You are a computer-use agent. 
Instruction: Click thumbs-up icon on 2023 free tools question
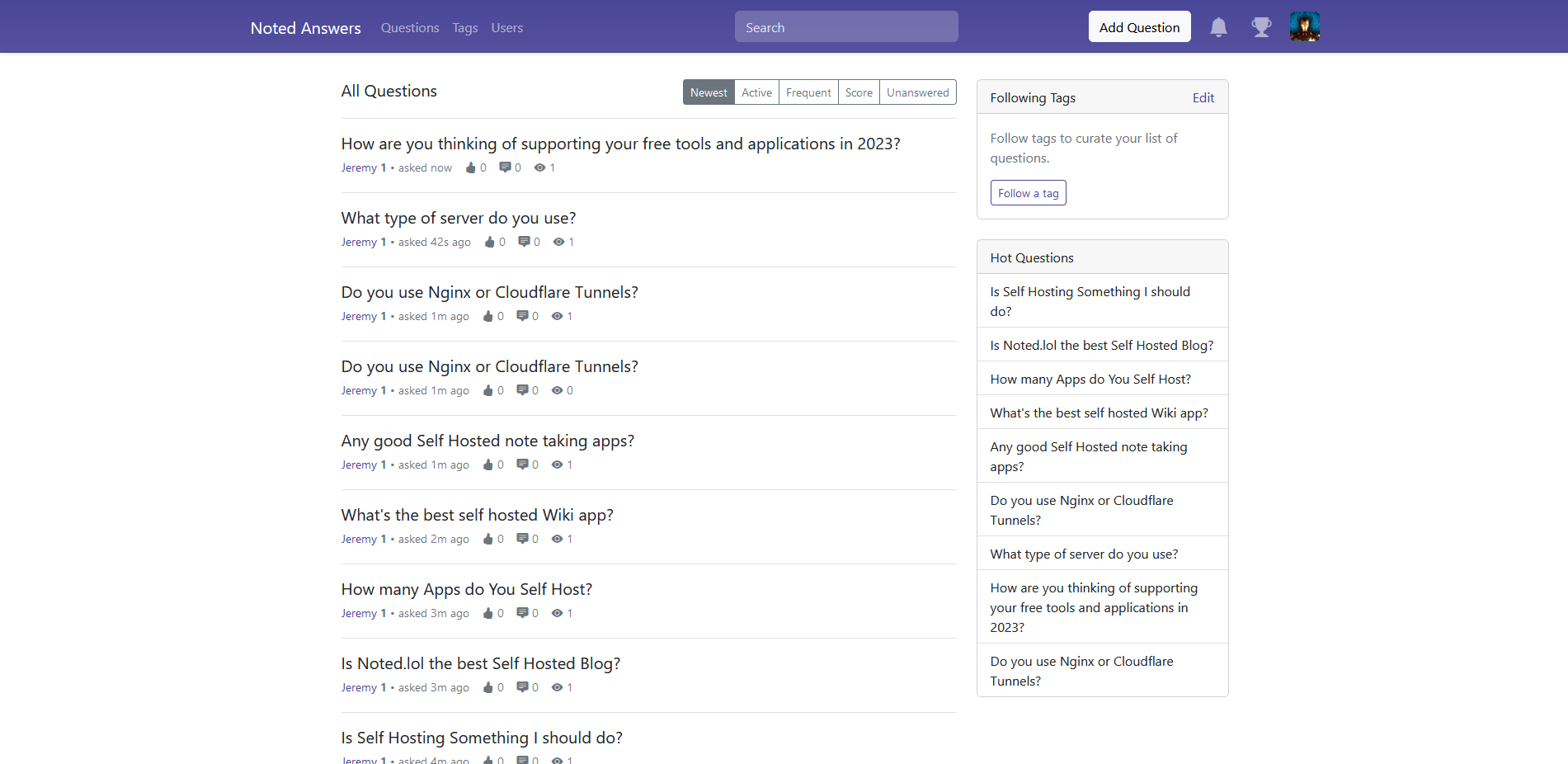click(471, 167)
